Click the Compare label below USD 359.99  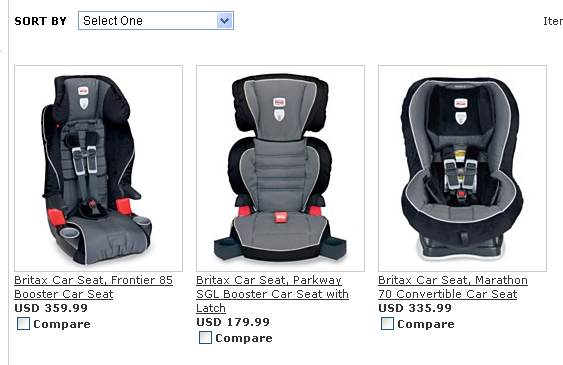click(x=62, y=324)
